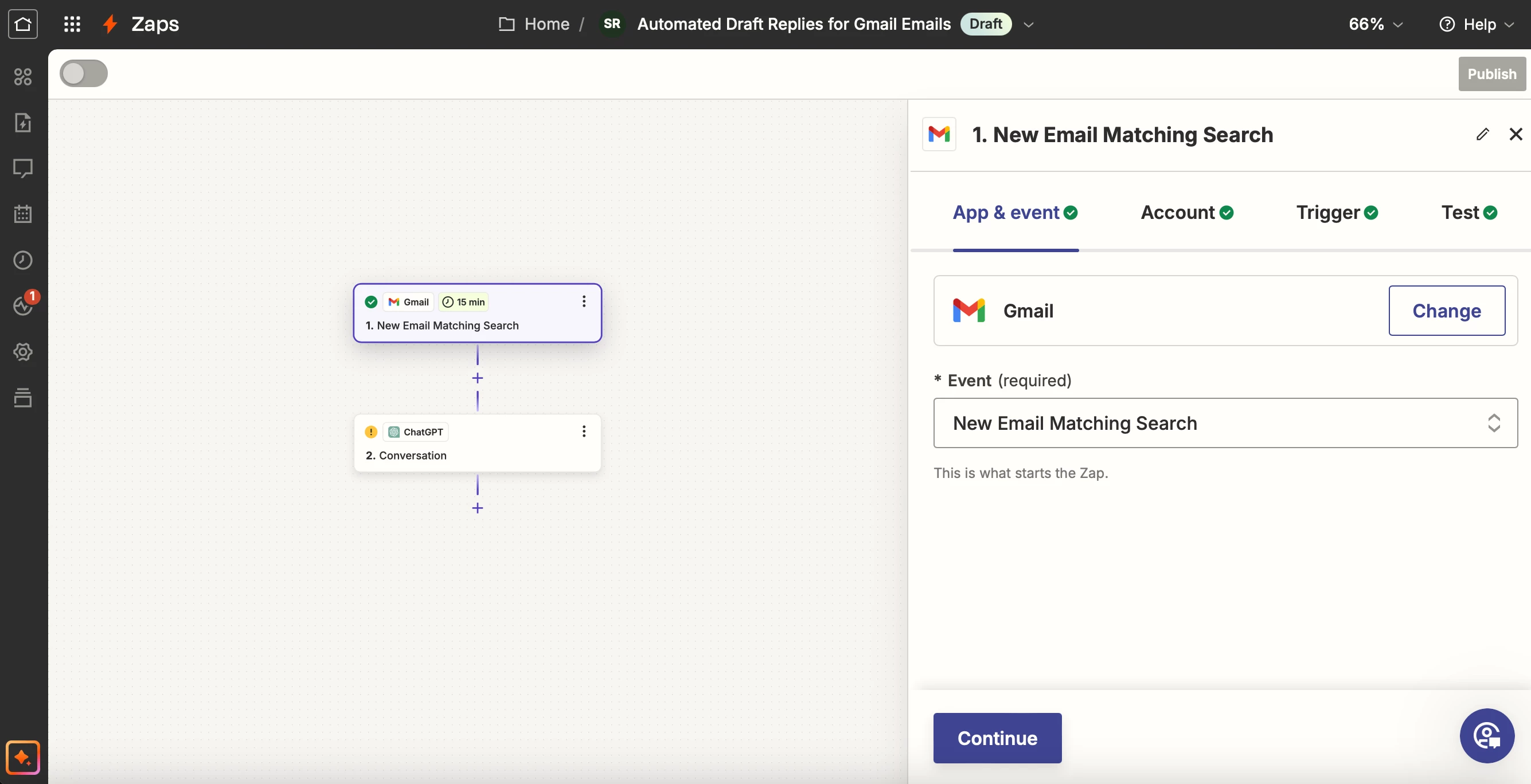The width and height of the screenshot is (1531, 784).
Task: Toggle the Zap on/off switch
Action: point(84,74)
